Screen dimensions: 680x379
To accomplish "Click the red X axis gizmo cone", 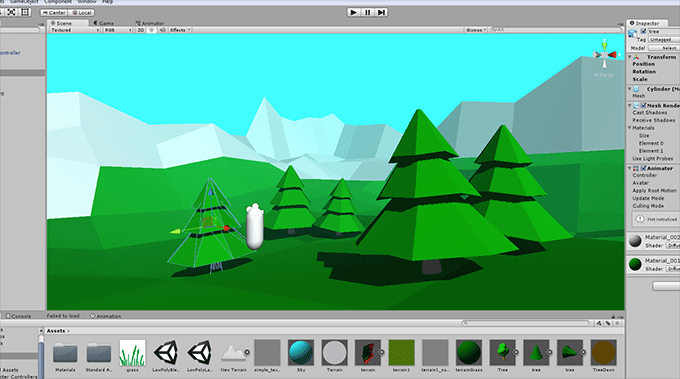I will pyautogui.click(x=612, y=55).
